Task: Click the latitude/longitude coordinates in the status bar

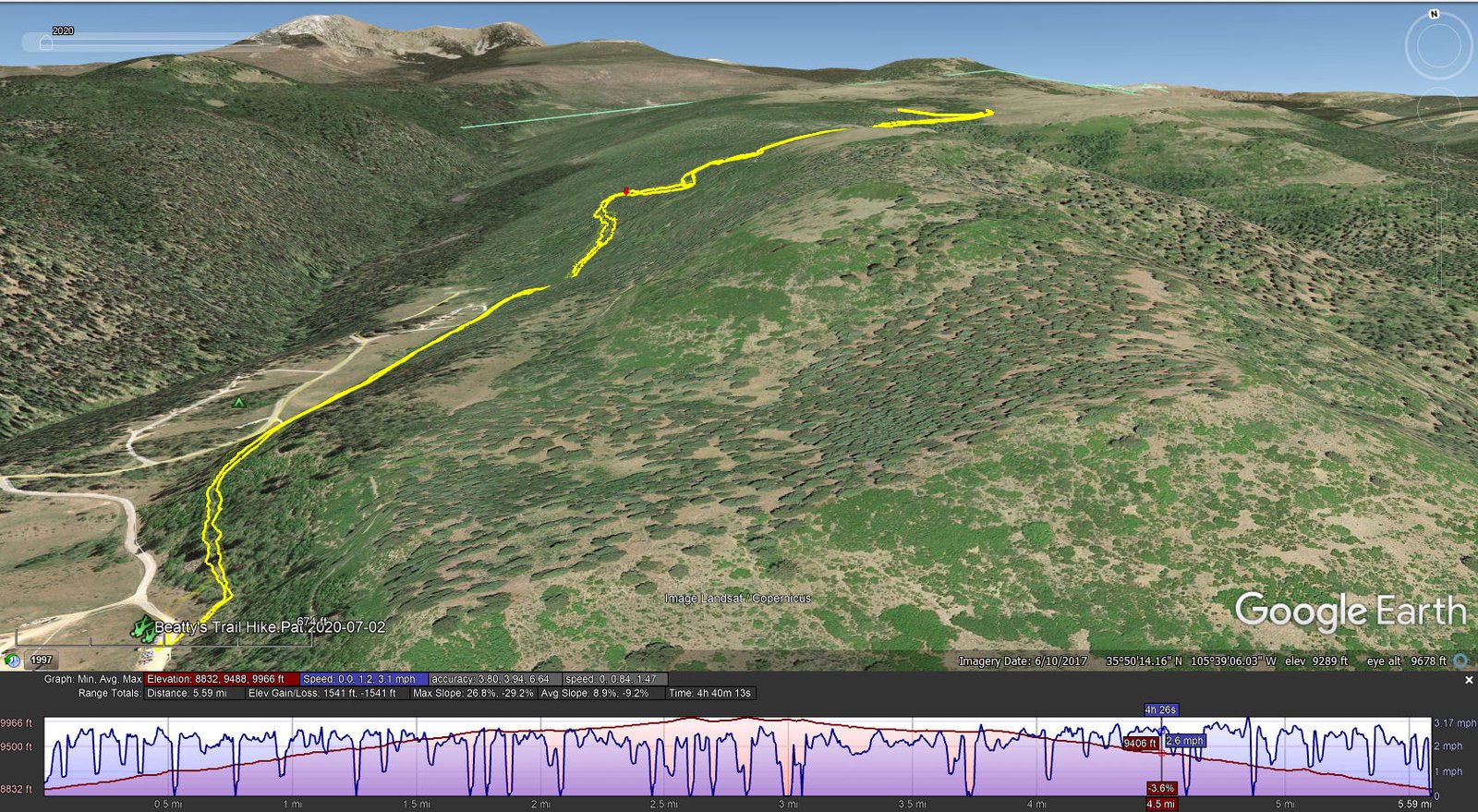Action: tap(1192, 661)
